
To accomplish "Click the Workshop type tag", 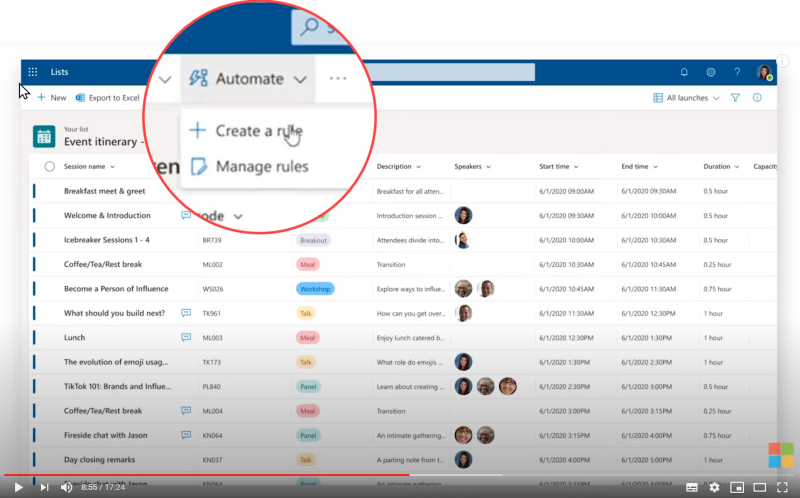I will 315,289.
